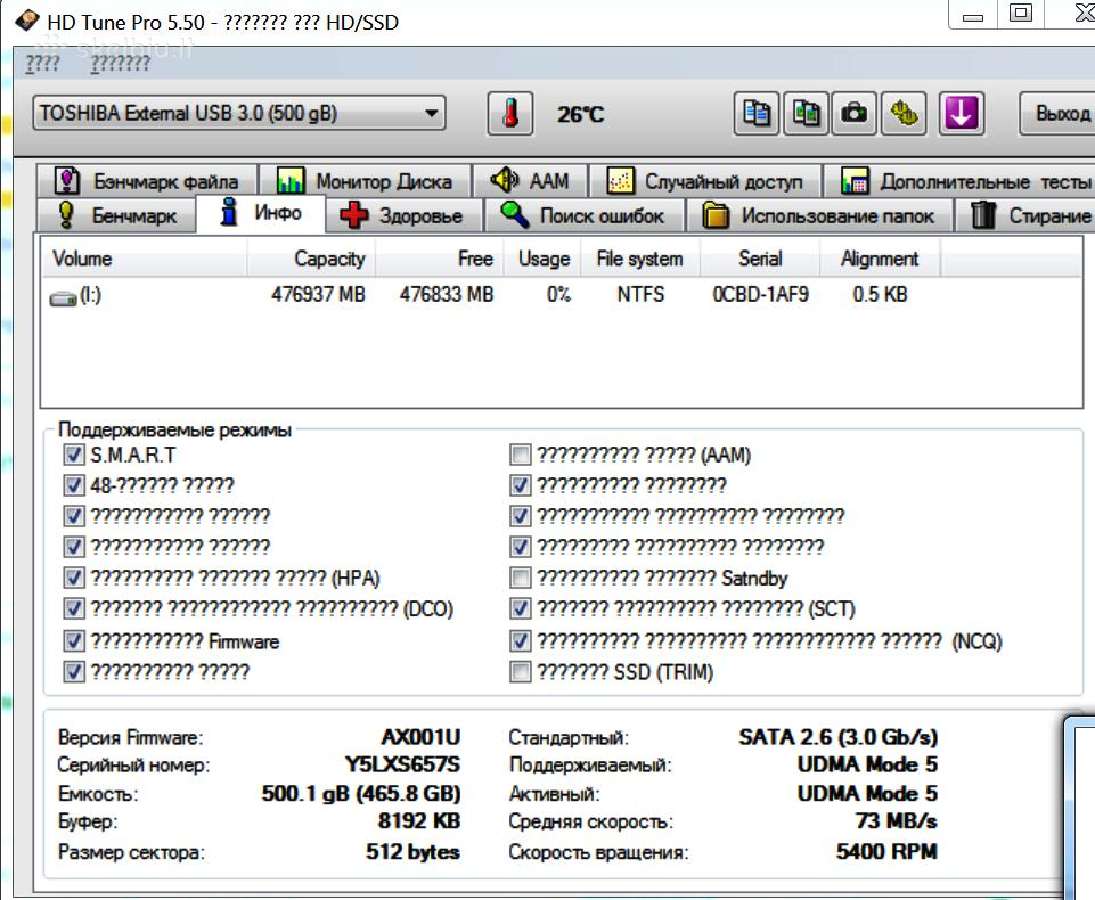1095x900 pixels.
Task: Click the camera save screenshot icon
Action: point(853,113)
